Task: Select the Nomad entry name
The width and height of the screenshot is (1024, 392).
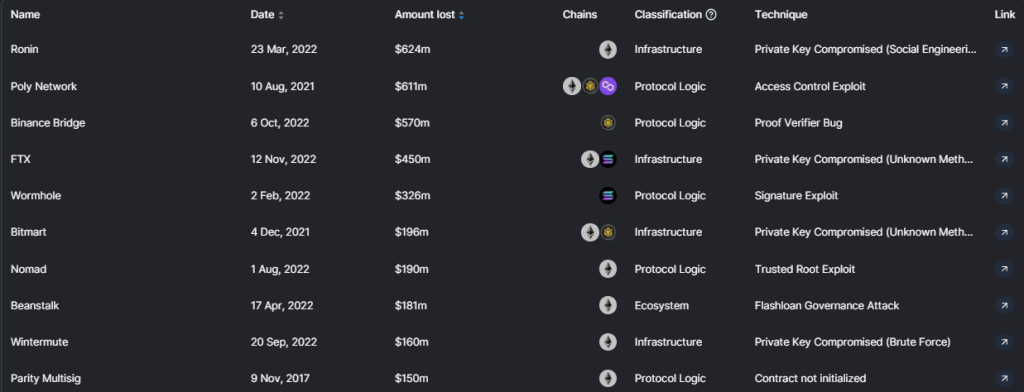Action: click(28, 269)
